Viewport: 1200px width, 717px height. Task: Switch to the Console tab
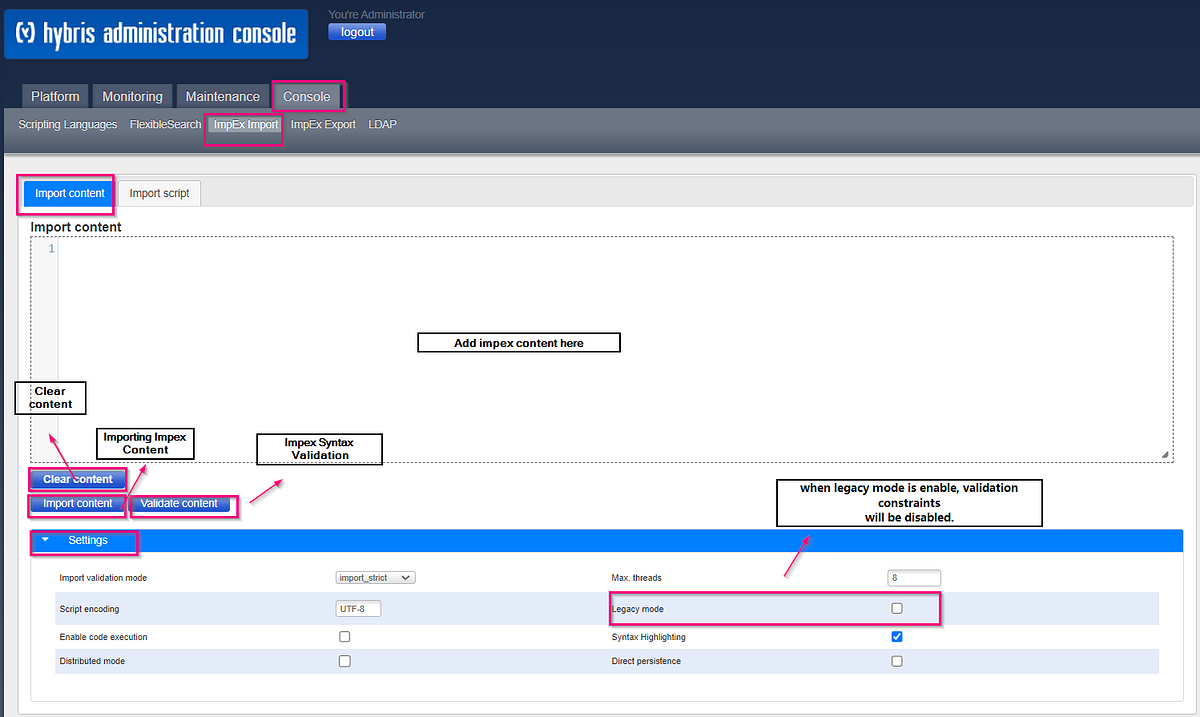[x=306, y=96]
